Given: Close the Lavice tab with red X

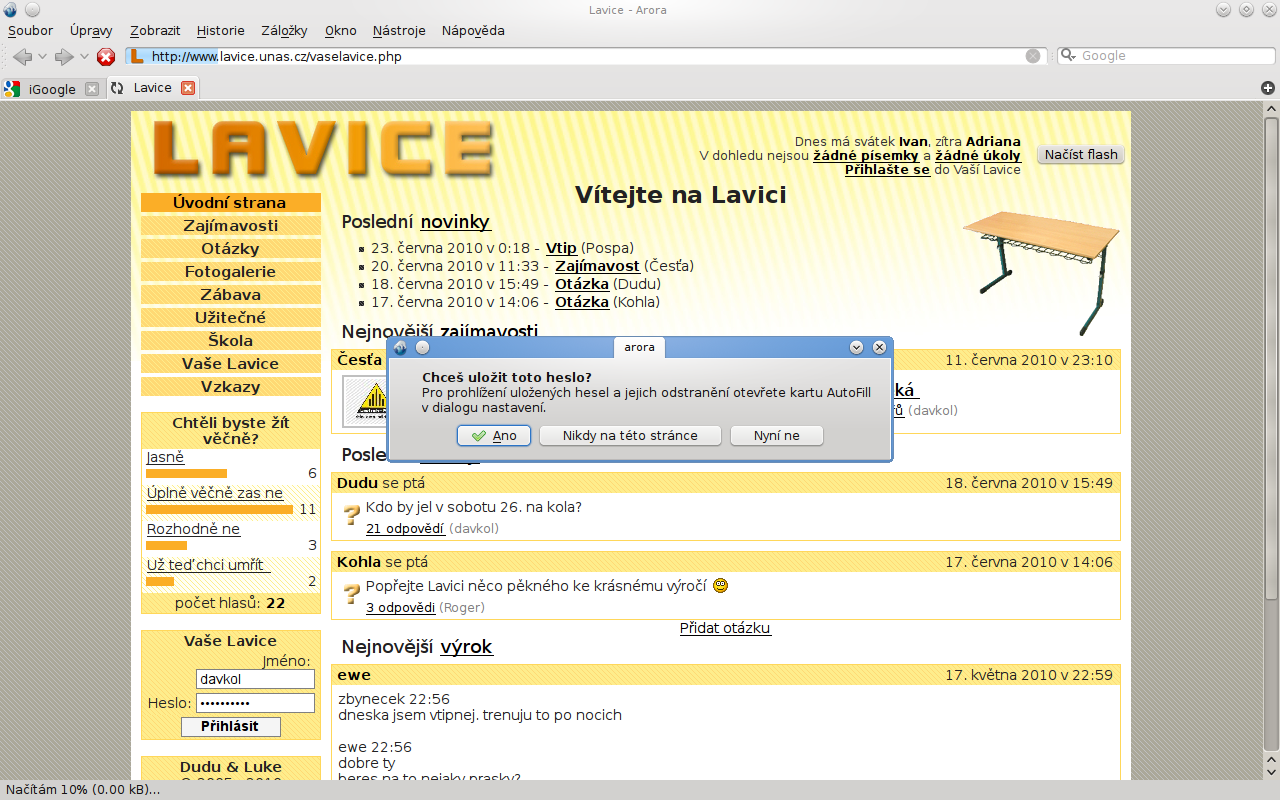Looking at the screenshot, I should (x=187, y=88).
